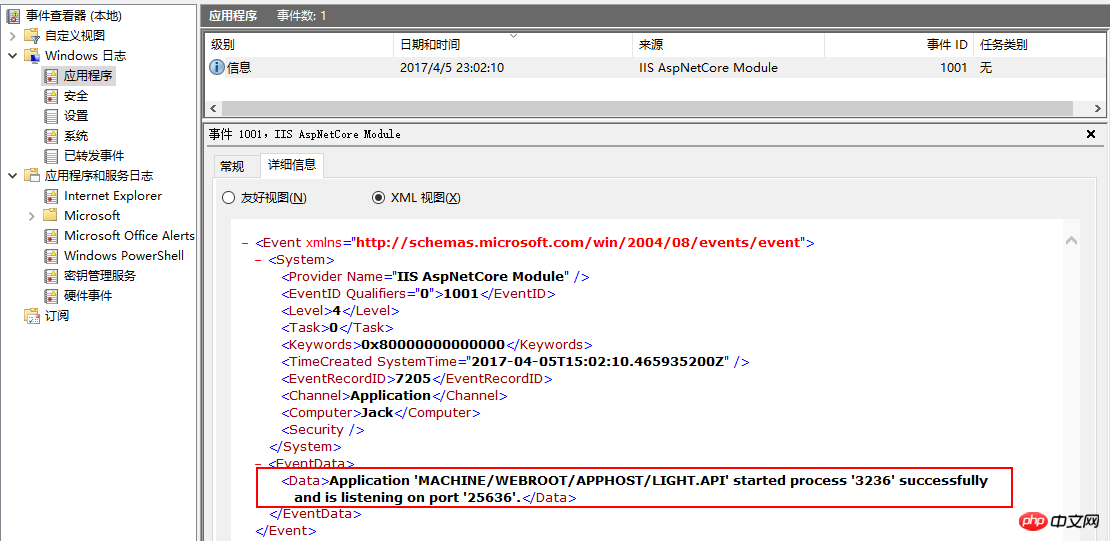Click the schemas.microsoft.com xmlns URL text
Screen dimensions: 1110x541
pyautogui.click(x=578, y=243)
